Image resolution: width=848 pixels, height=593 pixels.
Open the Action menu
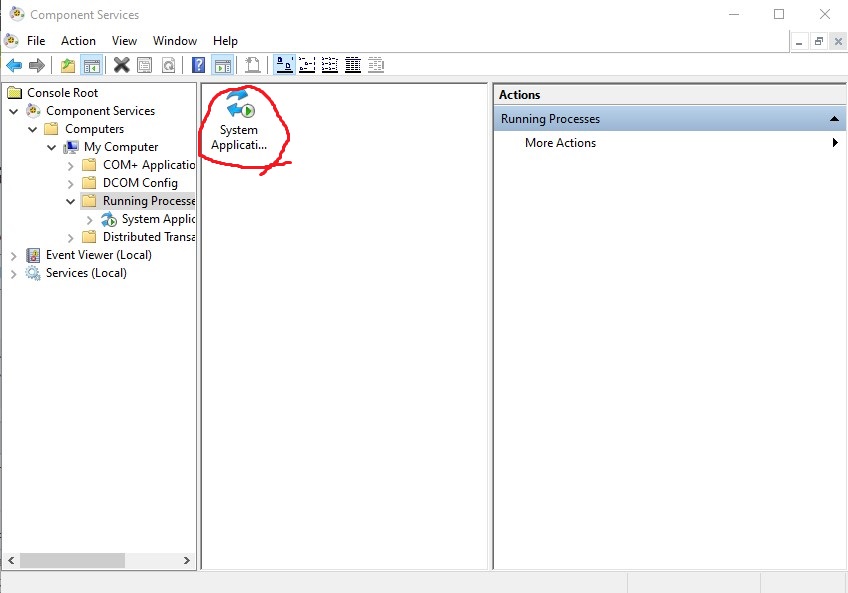(78, 41)
